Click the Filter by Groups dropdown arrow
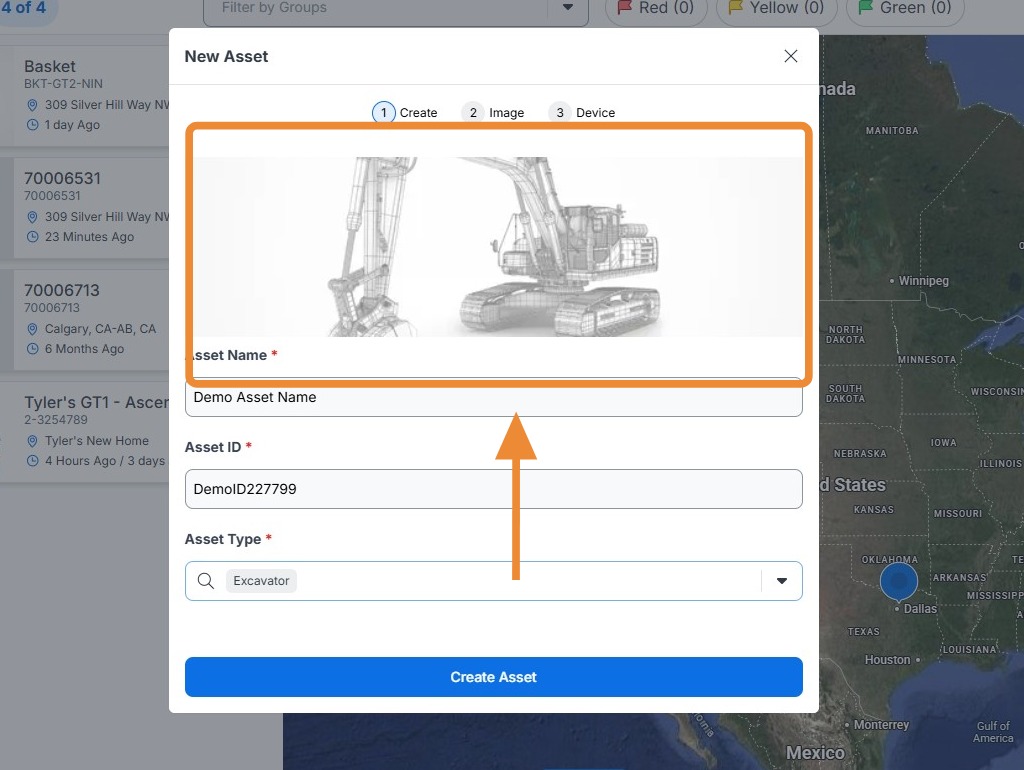Screen dimensions: 1024x770 pos(568,8)
